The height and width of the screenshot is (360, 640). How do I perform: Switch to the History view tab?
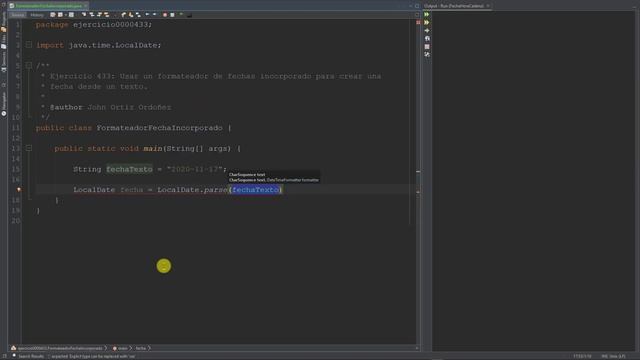coord(37,15)
